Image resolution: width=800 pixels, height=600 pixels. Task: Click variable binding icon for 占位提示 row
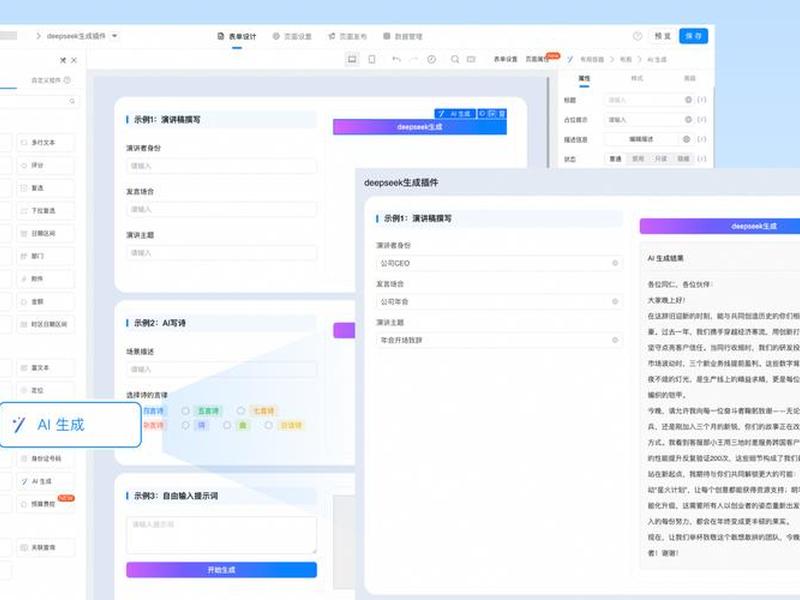click(x=702, y=119)
